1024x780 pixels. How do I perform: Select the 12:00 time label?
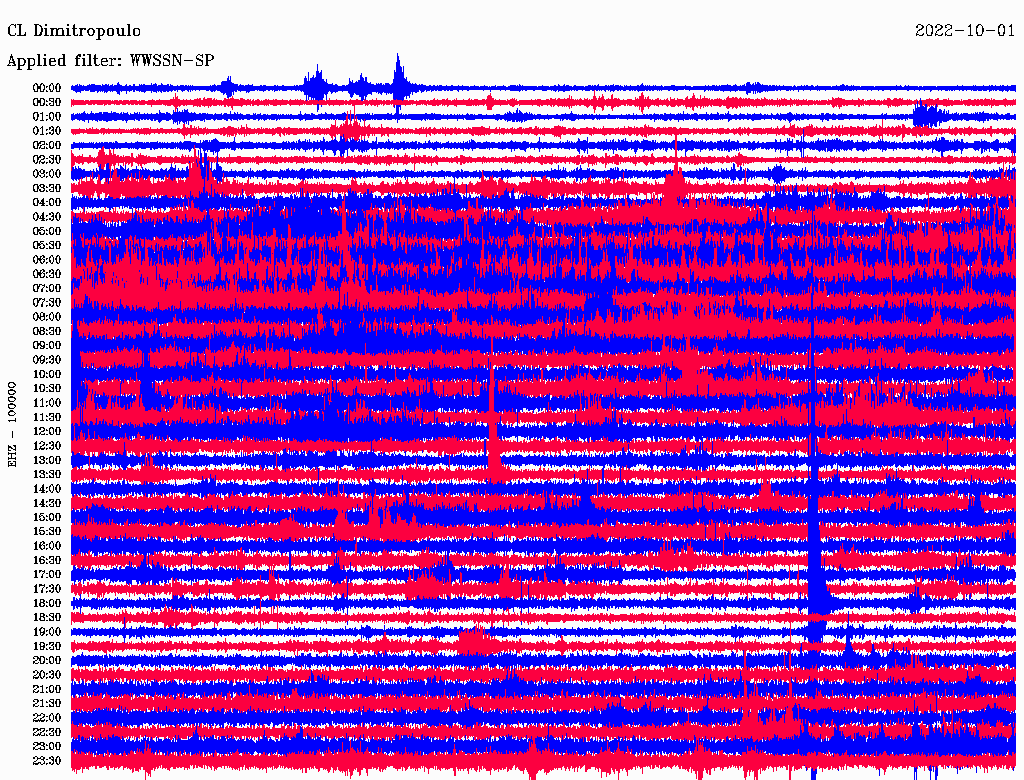47,431
